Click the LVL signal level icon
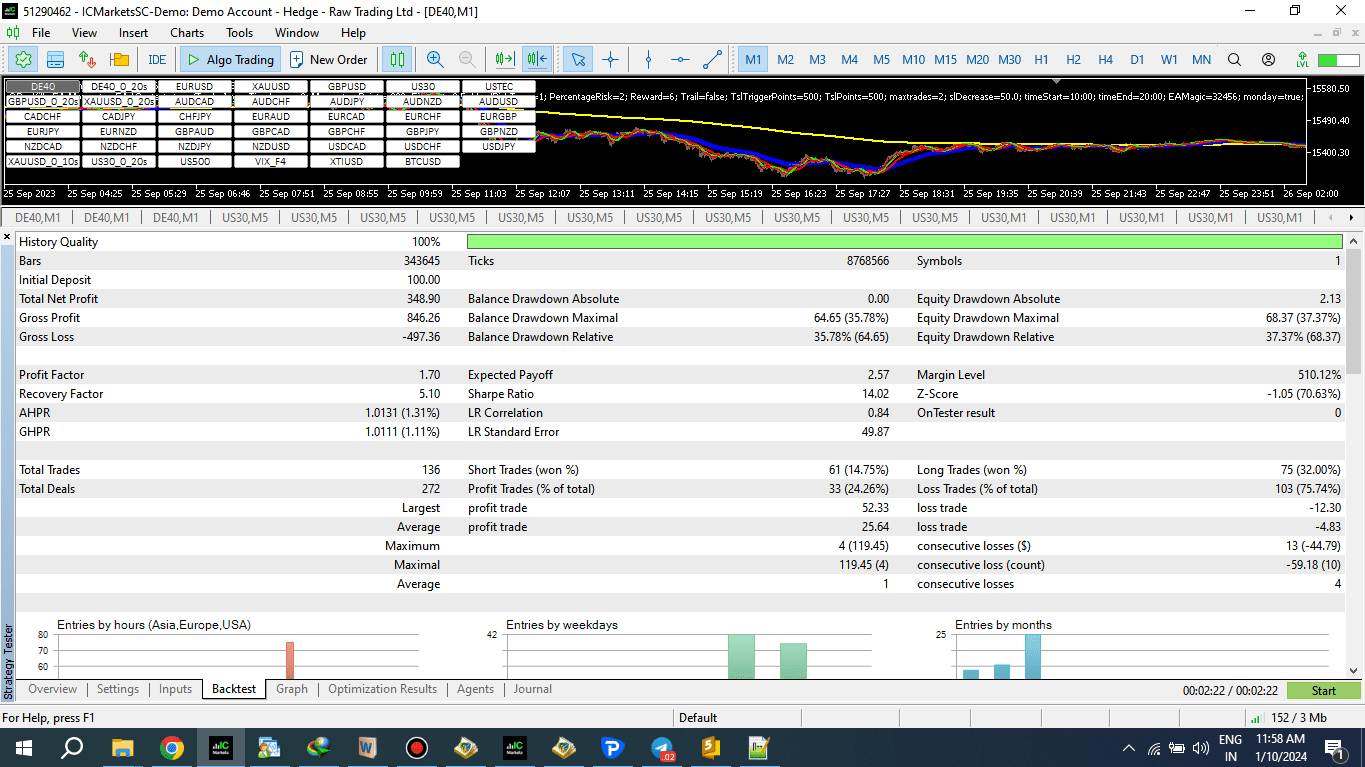The width and height of the screenshot is (1365, 767). (x=1302, y=59)
